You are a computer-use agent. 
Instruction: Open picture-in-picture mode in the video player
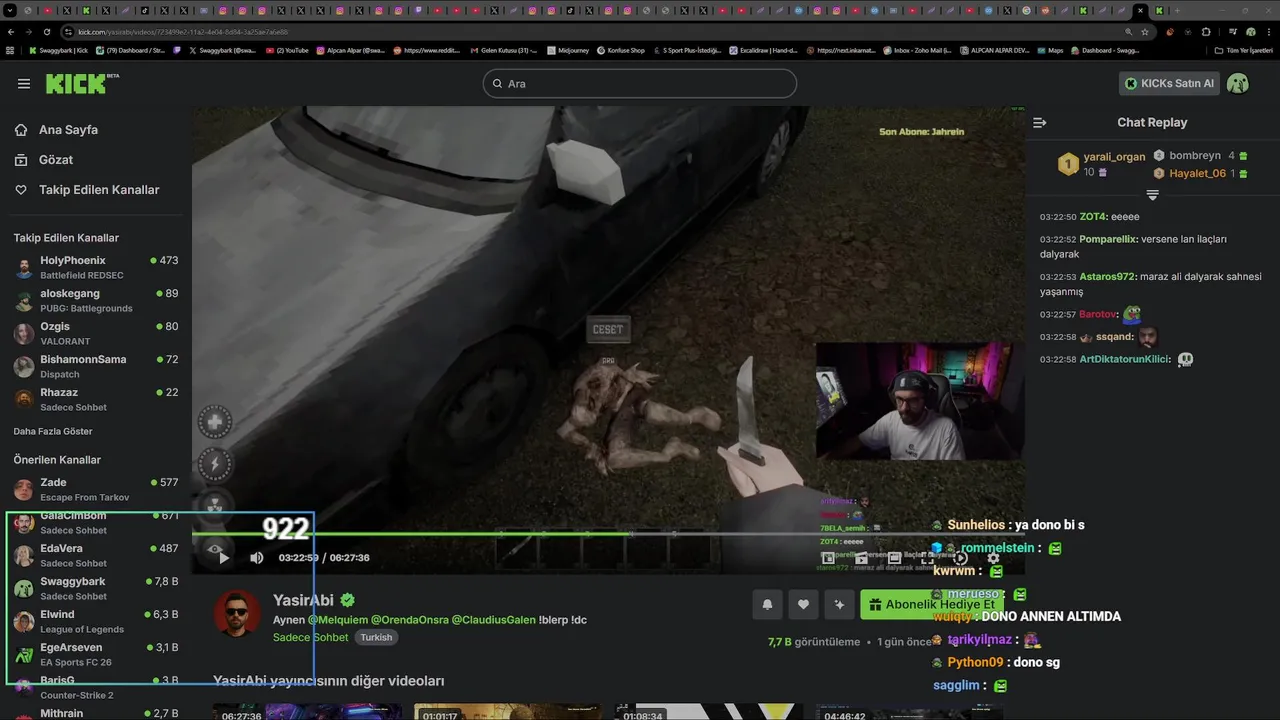click(x=828, y=558)
